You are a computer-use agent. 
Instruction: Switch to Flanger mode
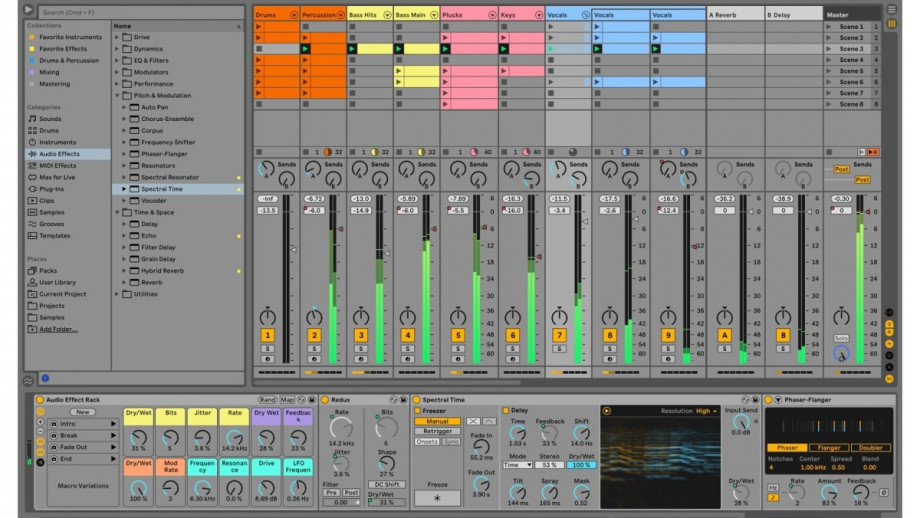click(829, 448)
